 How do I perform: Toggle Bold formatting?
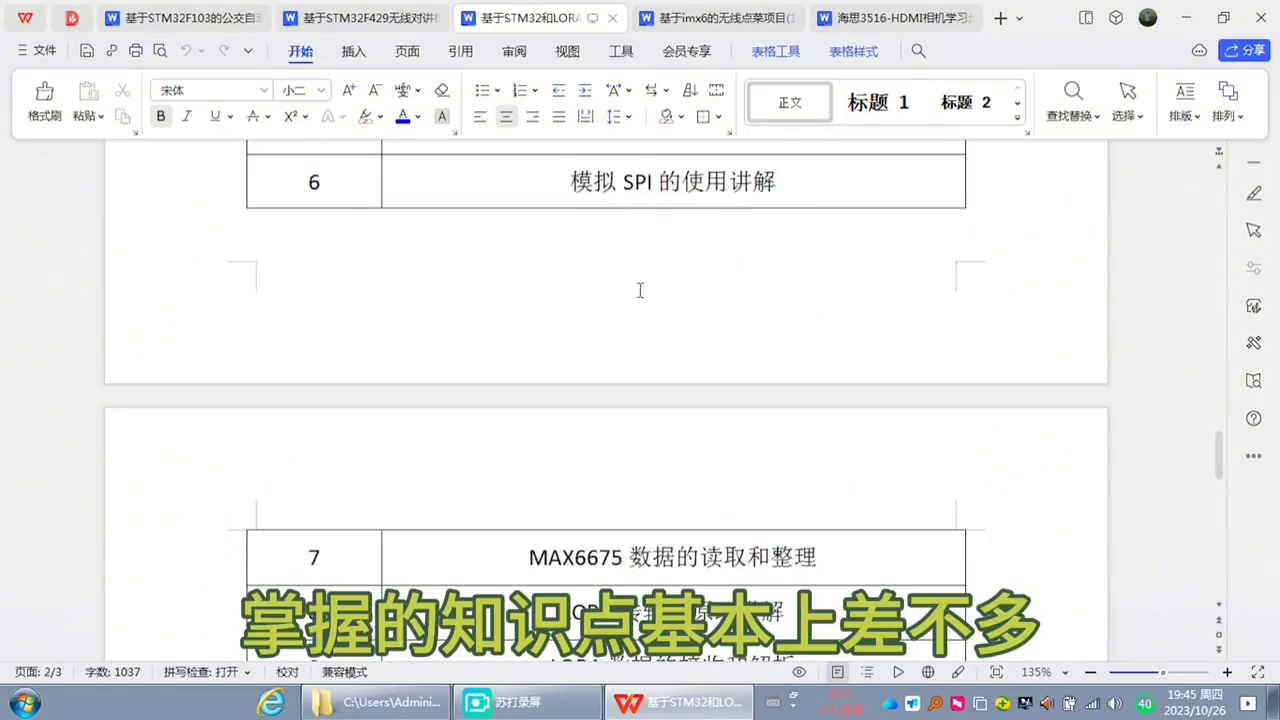pos(160,117)
